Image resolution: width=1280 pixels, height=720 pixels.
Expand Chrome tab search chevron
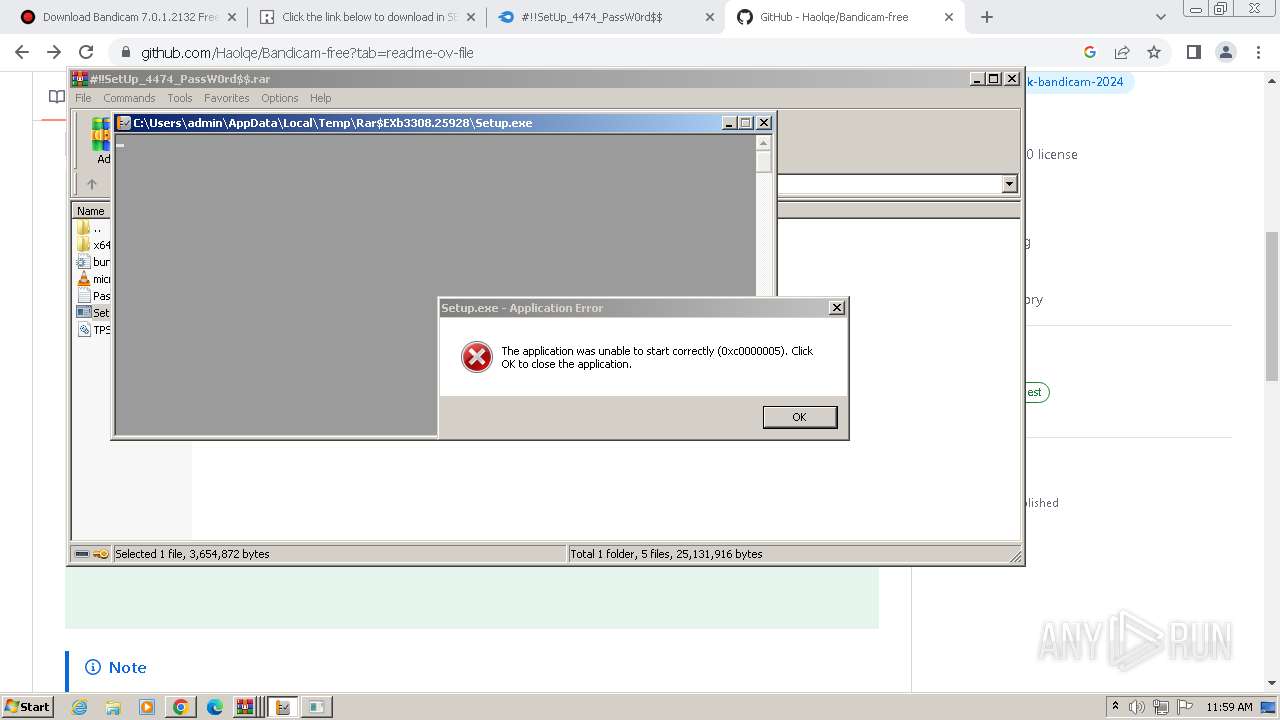(1161, 17)
